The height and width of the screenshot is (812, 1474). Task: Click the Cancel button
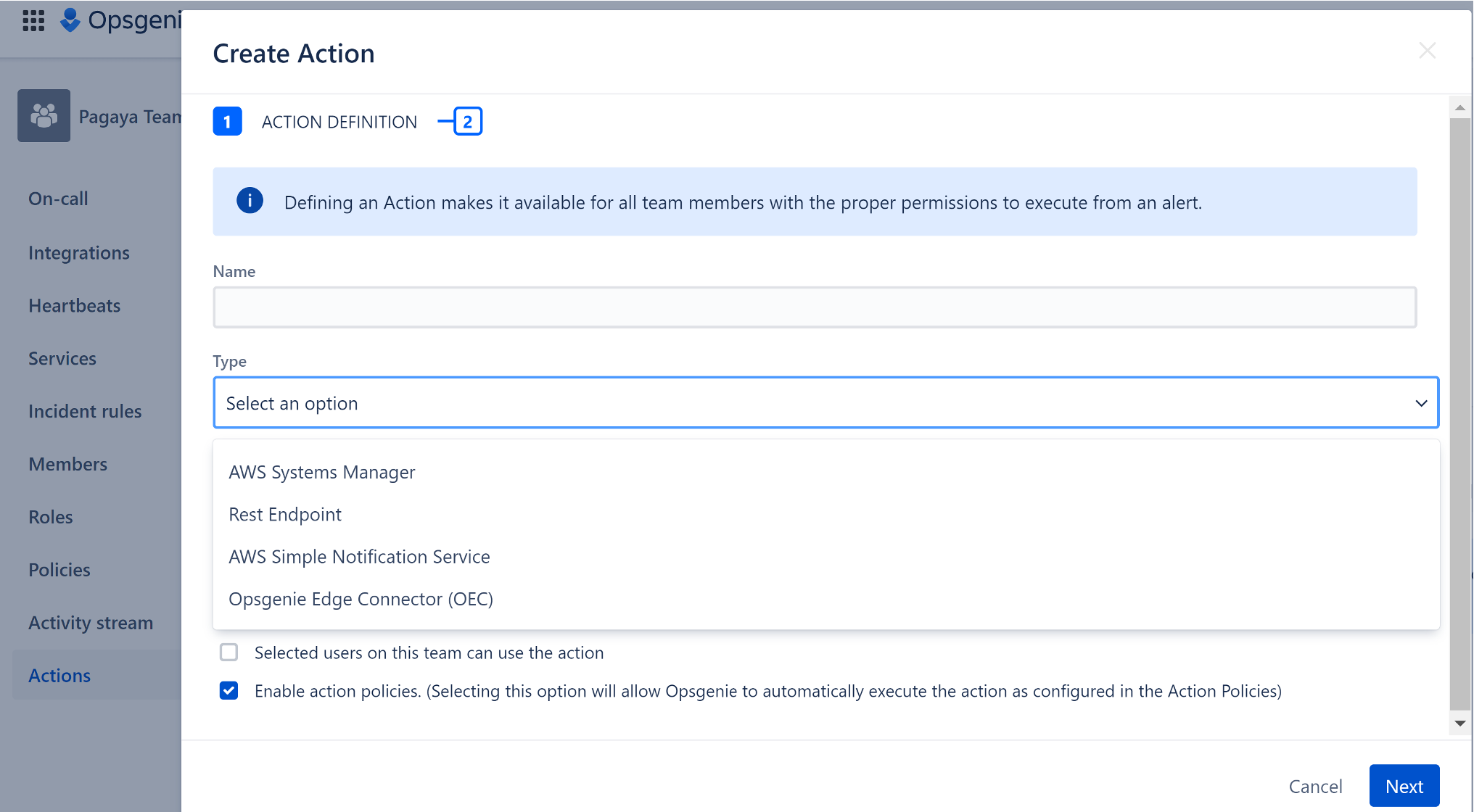pyautogui.click(x=1315, y=786)
